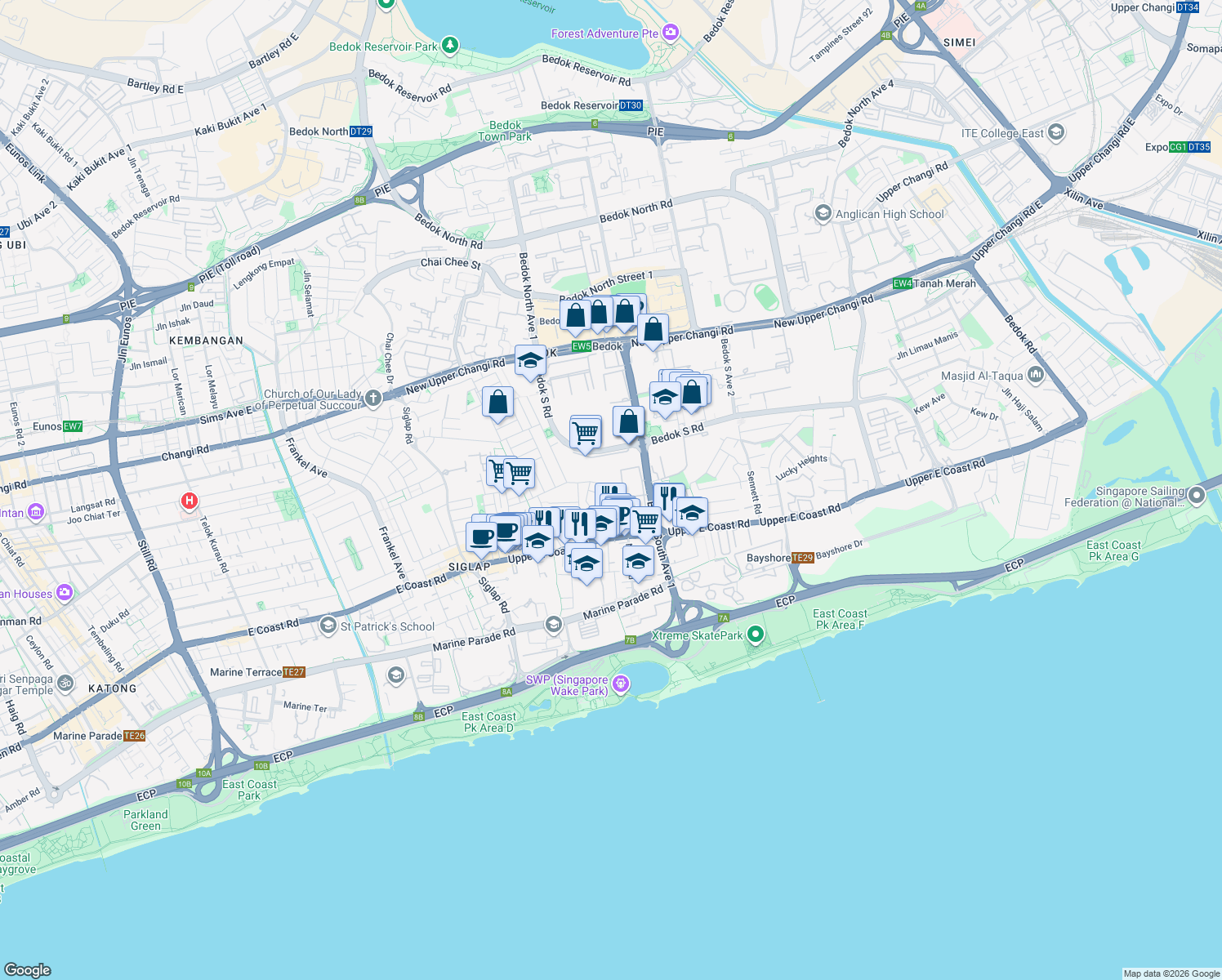Select front school marker of overlapping pair above Marine Parade Rd

[586, 564]
